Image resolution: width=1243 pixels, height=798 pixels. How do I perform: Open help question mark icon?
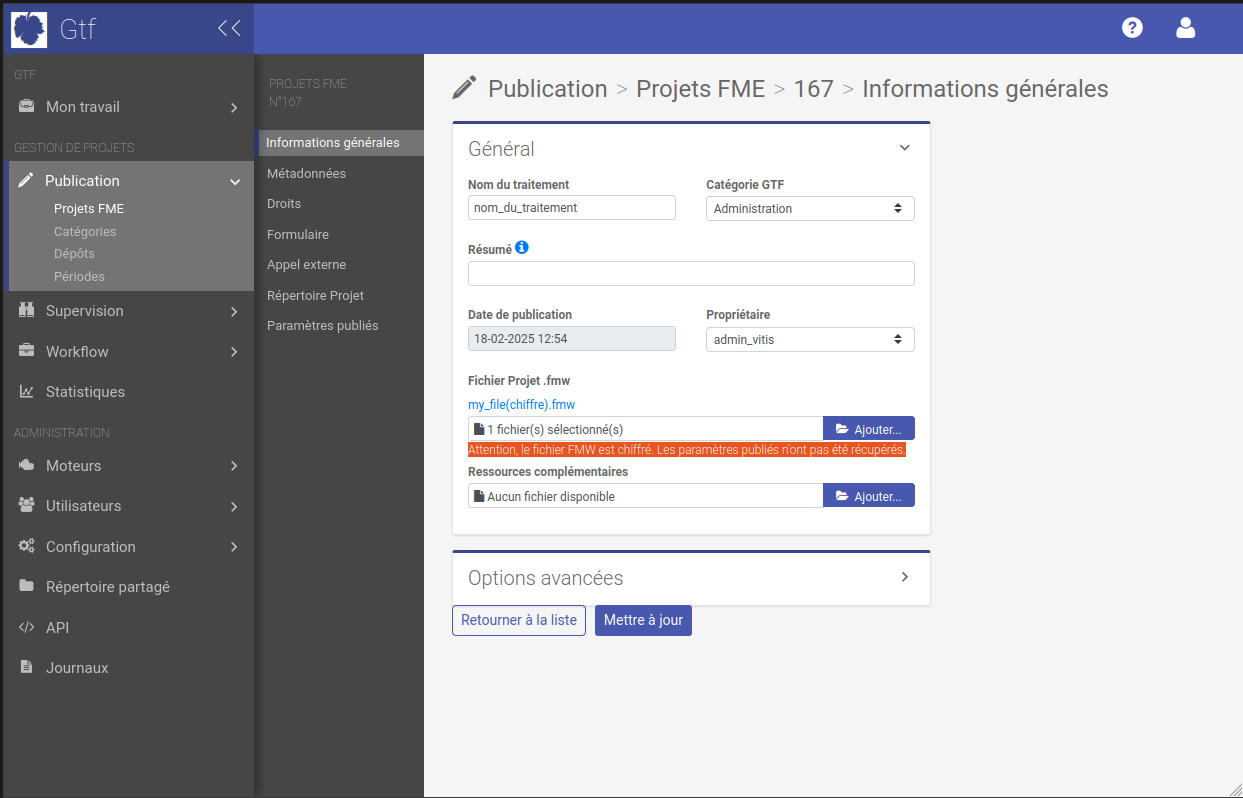(1132, 28)
